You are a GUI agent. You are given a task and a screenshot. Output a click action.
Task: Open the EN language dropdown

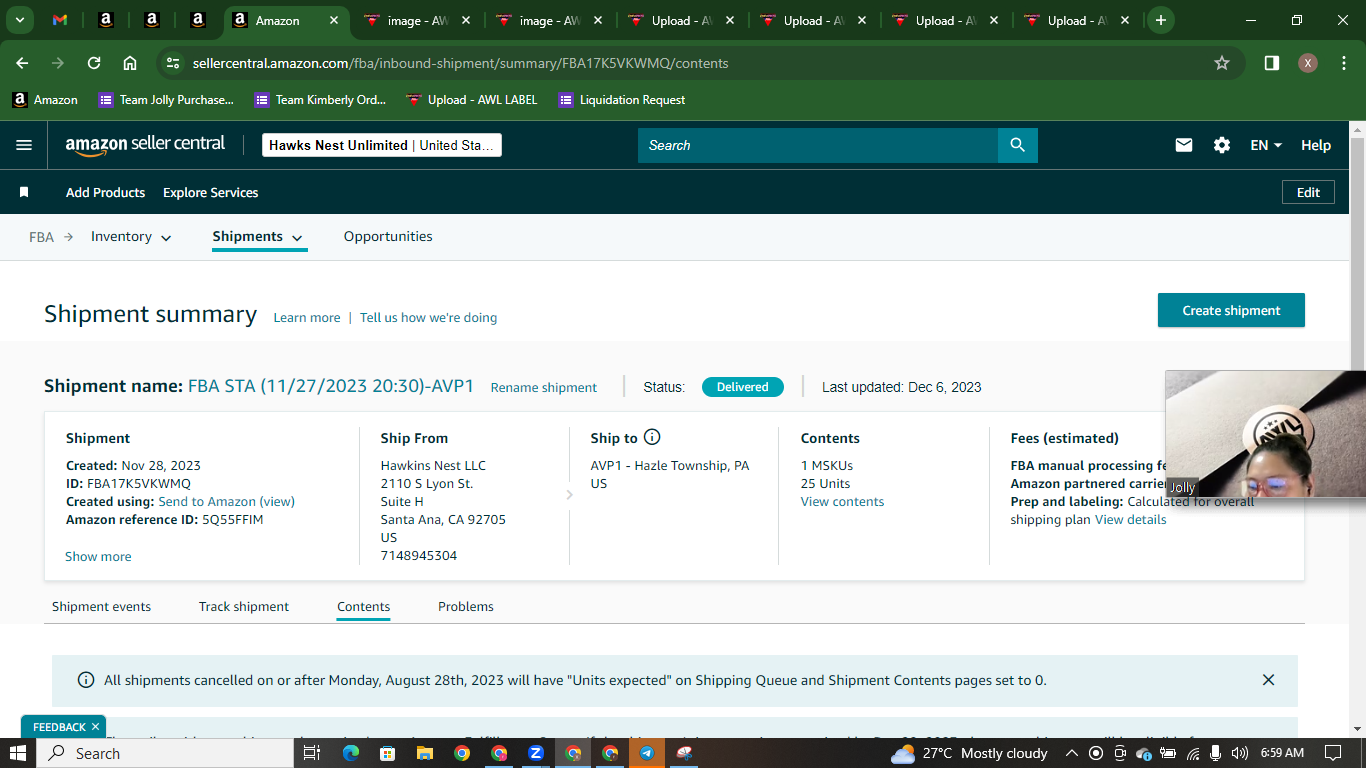point(1266,145)
